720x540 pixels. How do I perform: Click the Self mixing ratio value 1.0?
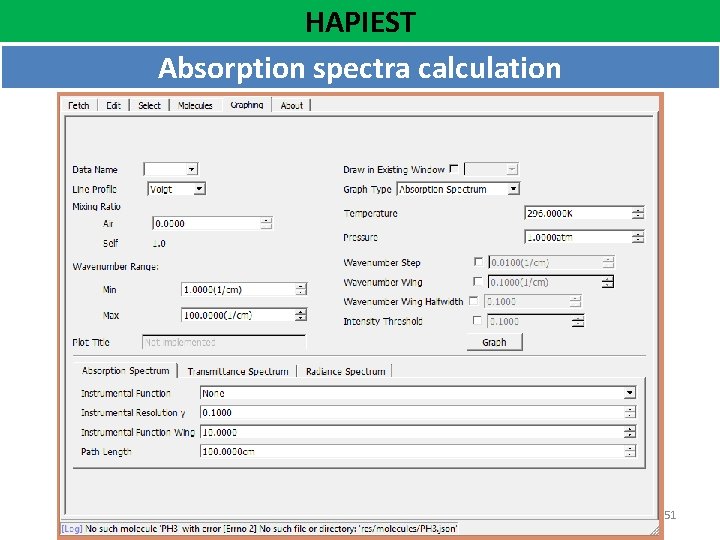pyautogui.click(x=159, y=243)
